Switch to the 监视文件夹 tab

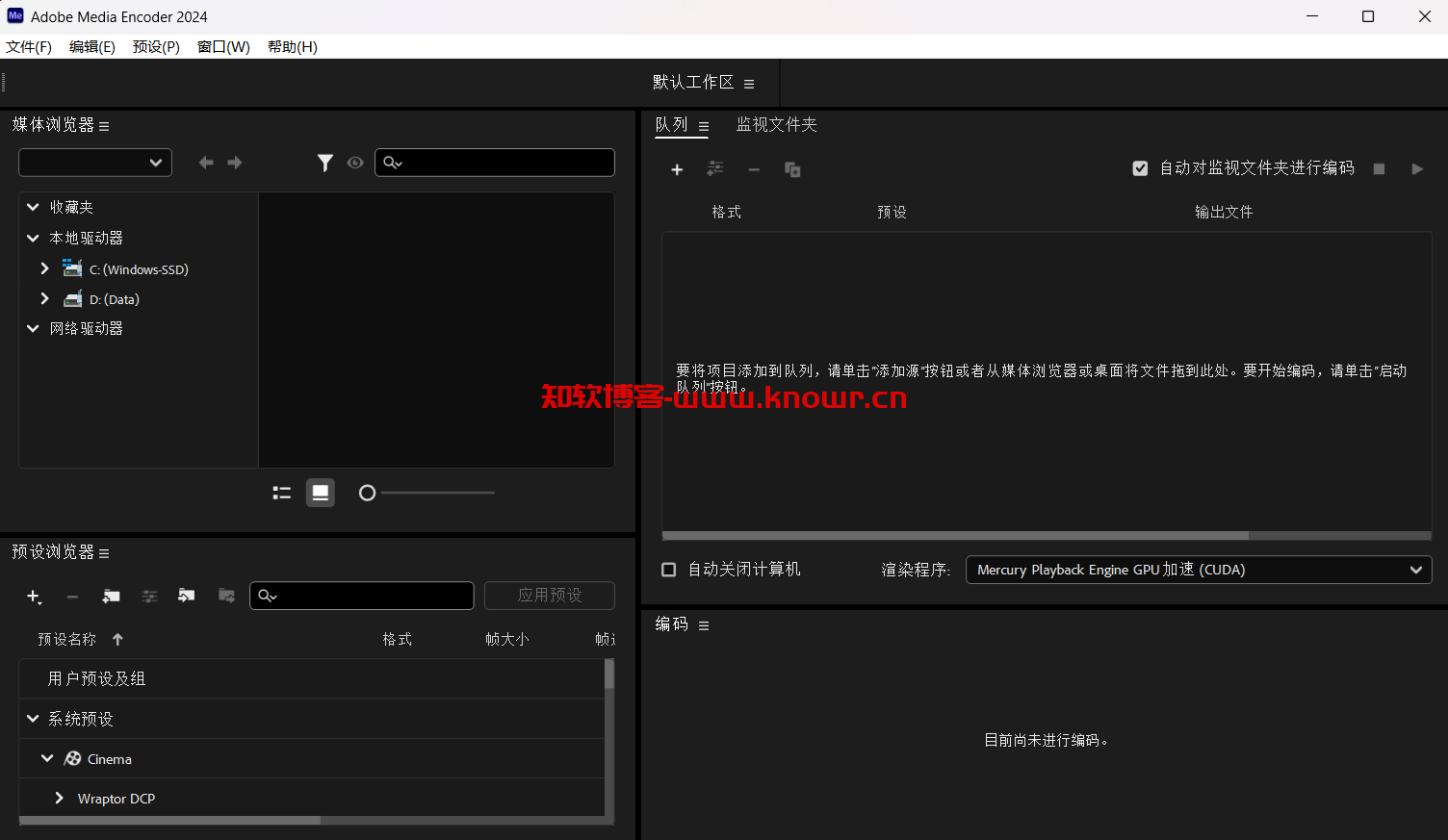[x=776, y=124]
